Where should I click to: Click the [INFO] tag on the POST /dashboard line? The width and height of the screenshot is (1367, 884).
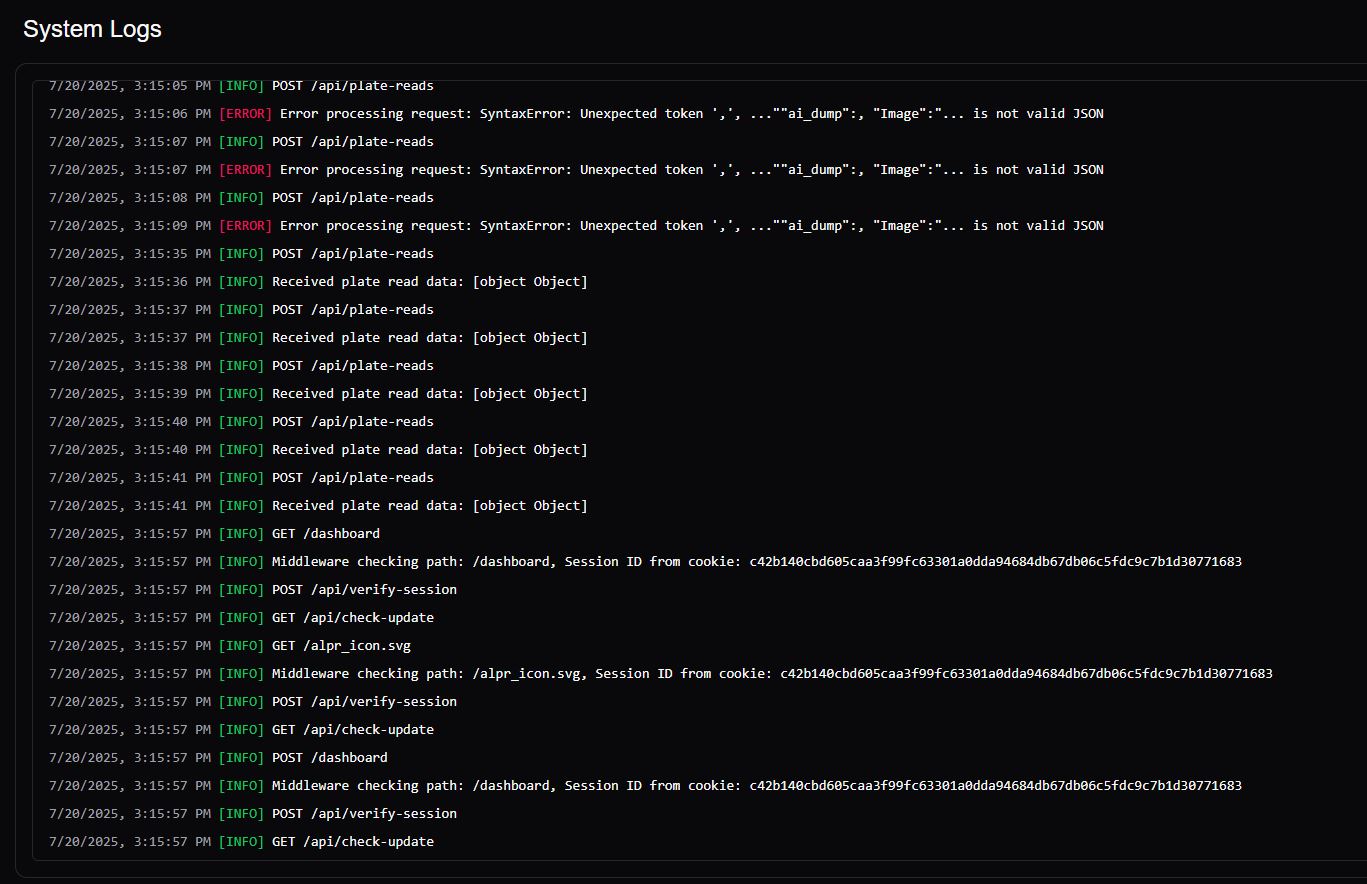point(241,758)
